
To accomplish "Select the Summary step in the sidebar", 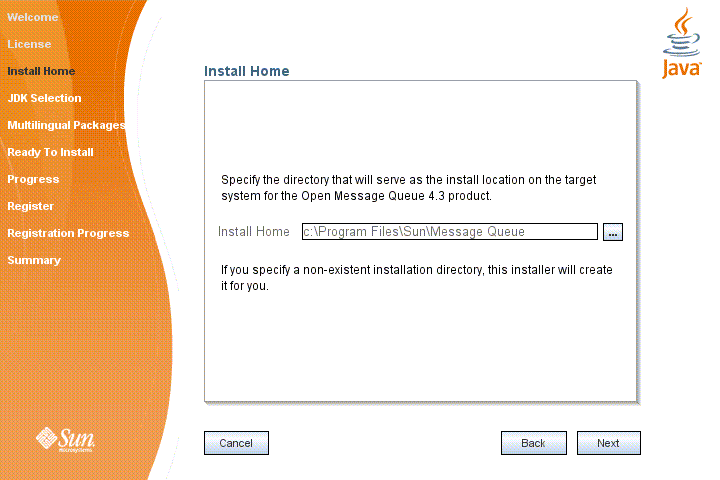I will (x=34, y=260).
